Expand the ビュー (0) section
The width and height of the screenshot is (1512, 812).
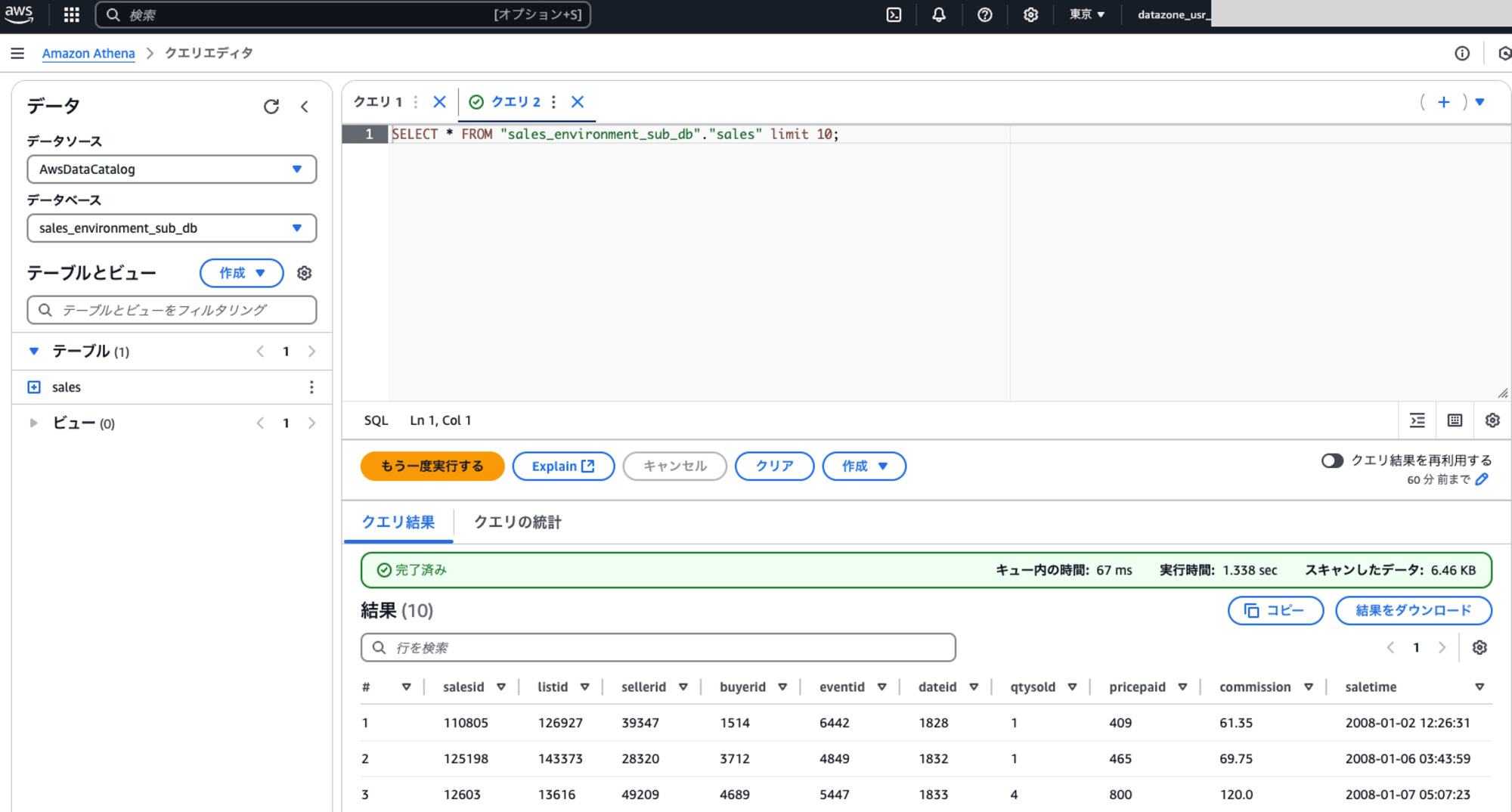tap(34, 423)
